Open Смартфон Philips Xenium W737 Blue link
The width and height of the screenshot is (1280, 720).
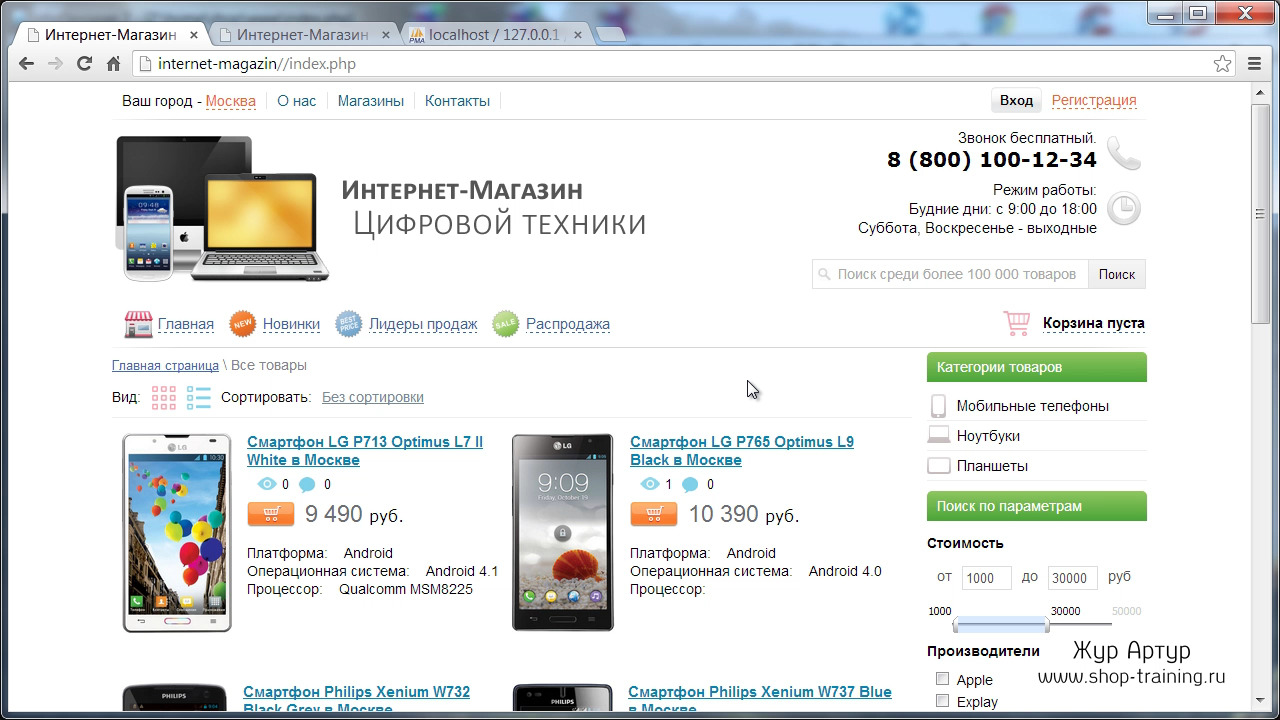click(760, 700)
